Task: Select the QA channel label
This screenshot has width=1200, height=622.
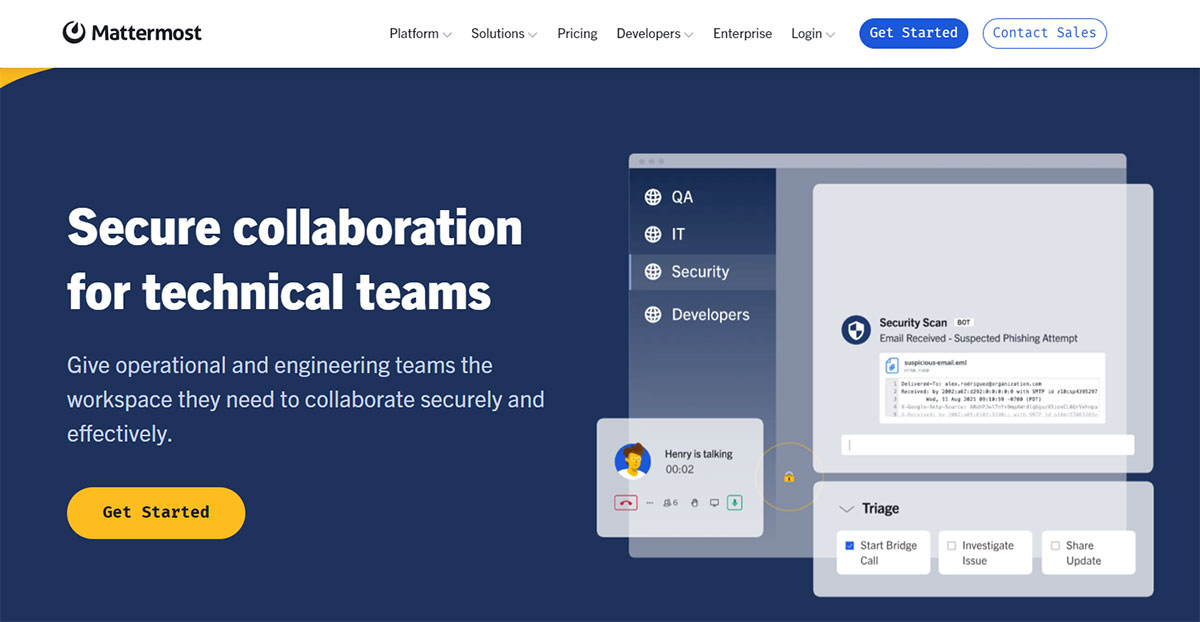Action: pos(682,197)
